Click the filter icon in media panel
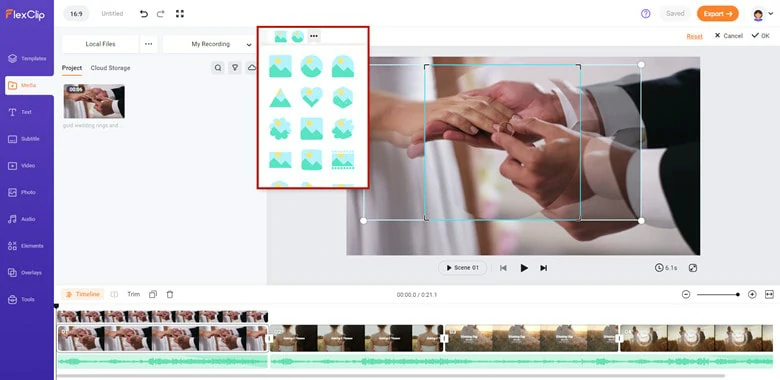Viewport: 780px width, 380px height. 235,68
